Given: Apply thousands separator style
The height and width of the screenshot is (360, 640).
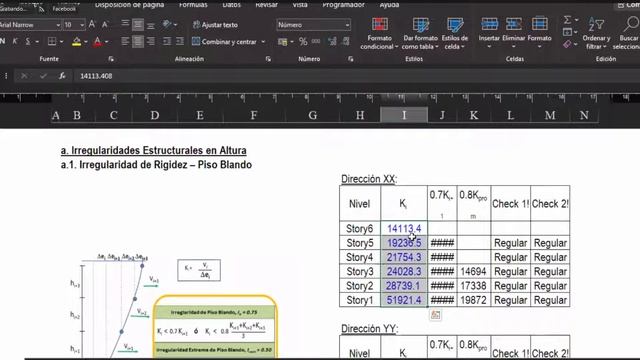Looking at the screenshot, I should click(316, 42).
